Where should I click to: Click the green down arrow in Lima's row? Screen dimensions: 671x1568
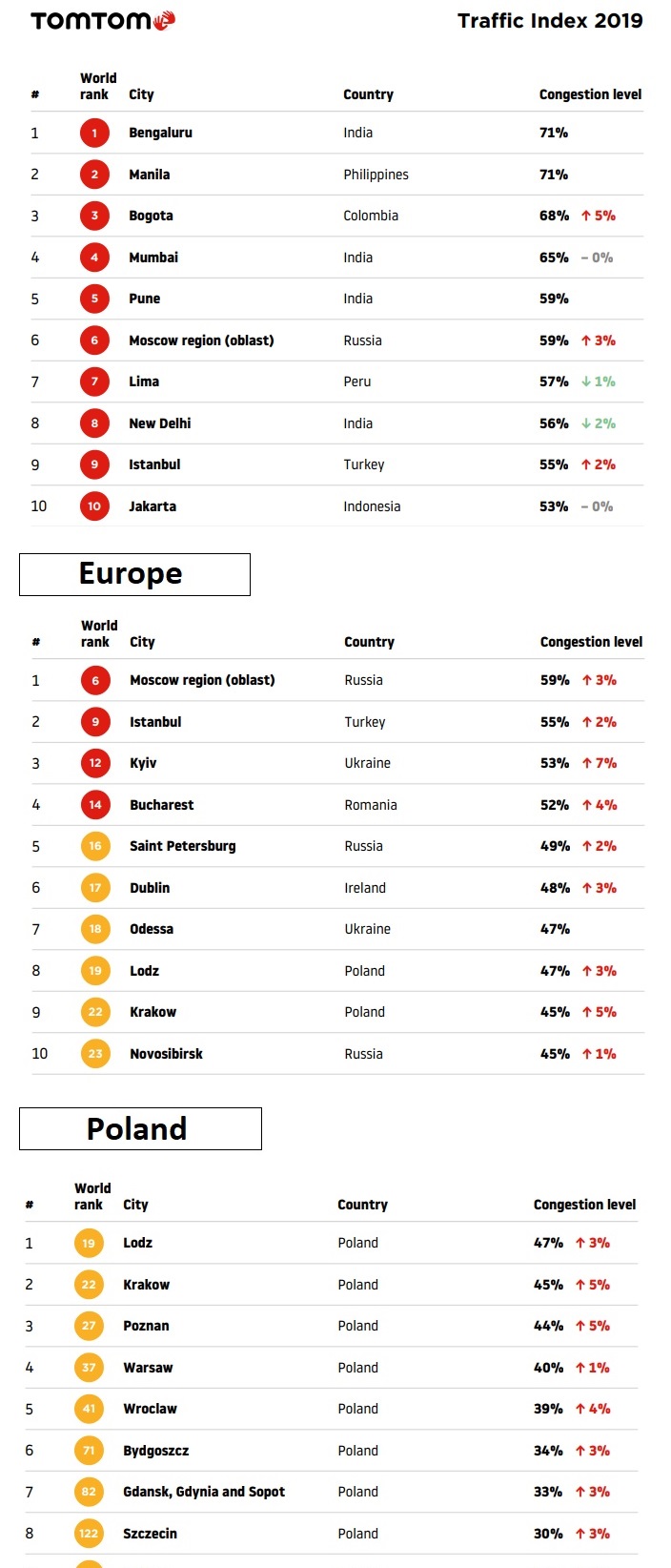coord(586,382)
